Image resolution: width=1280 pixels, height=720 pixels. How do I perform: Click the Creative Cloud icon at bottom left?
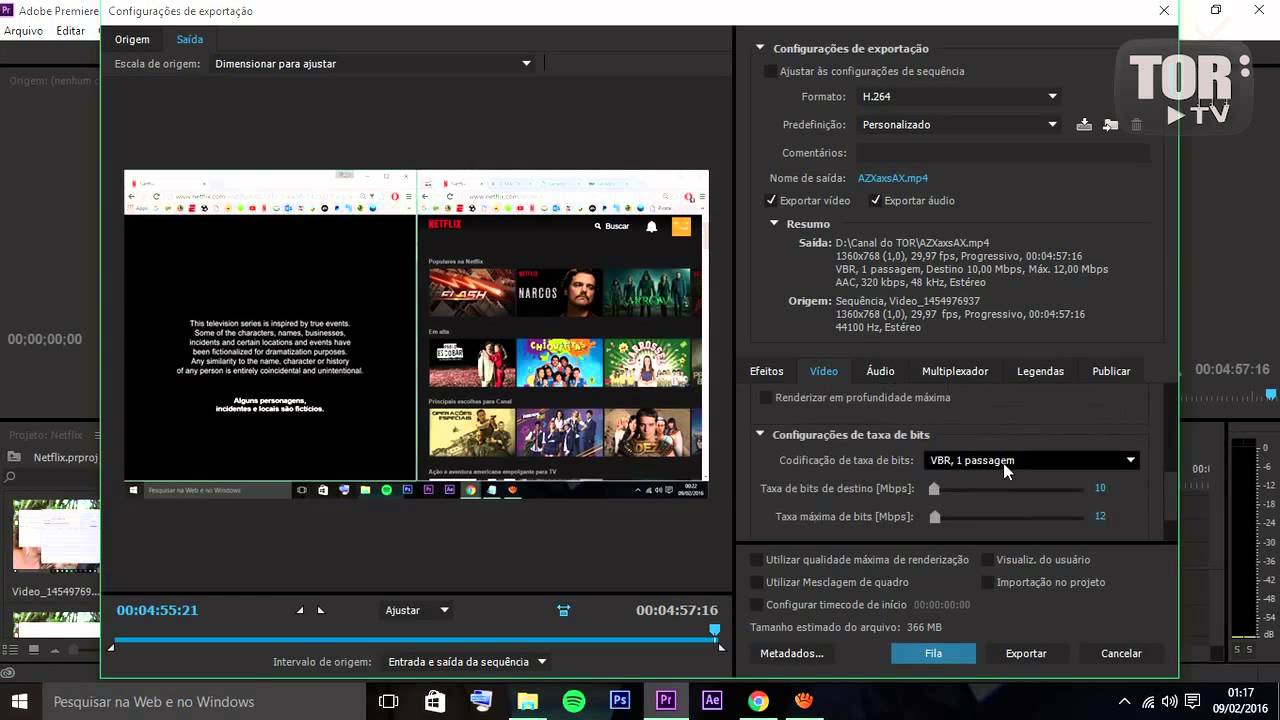point(7,673)
